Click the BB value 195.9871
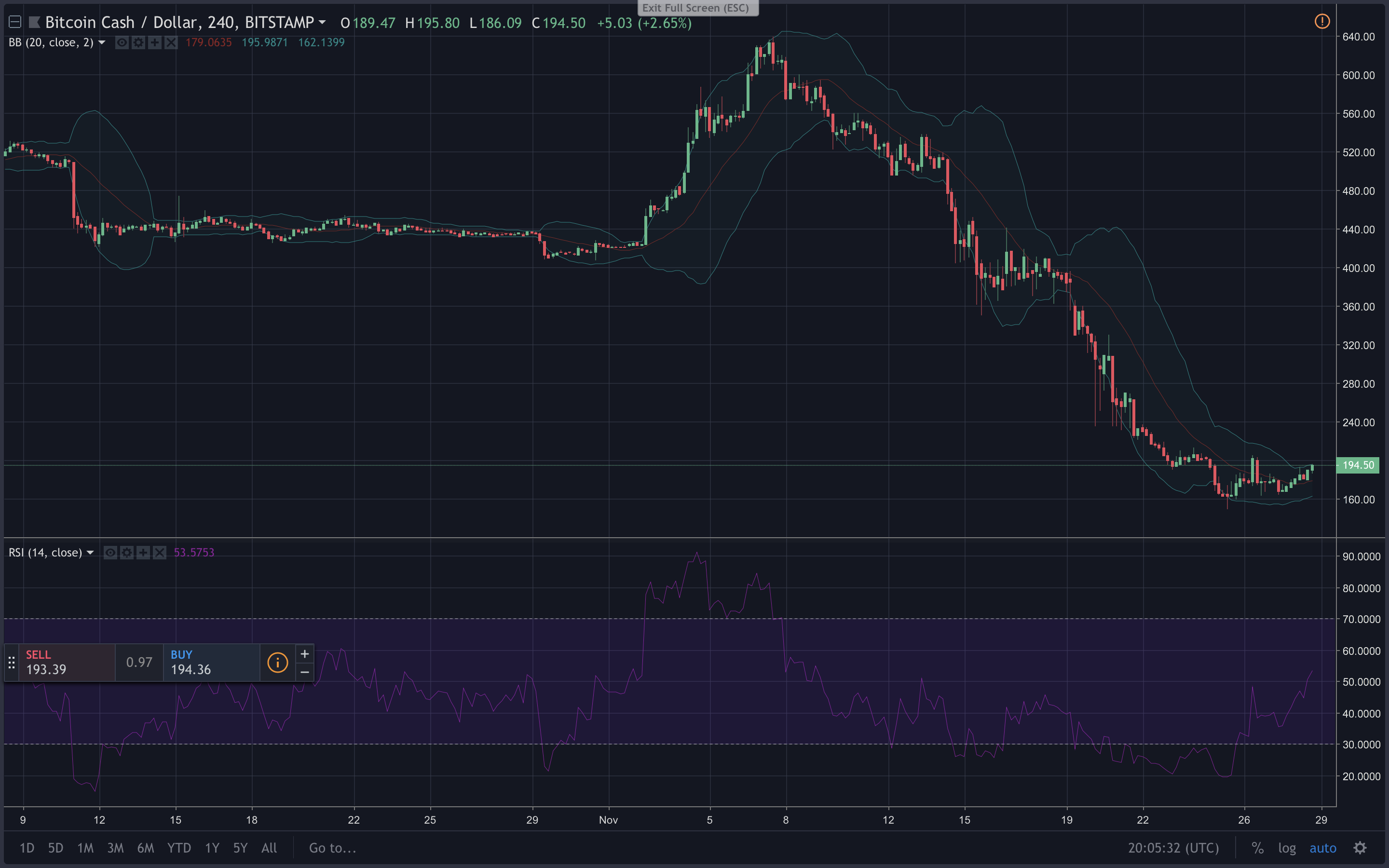The image size is (1389, 868). 265,42
